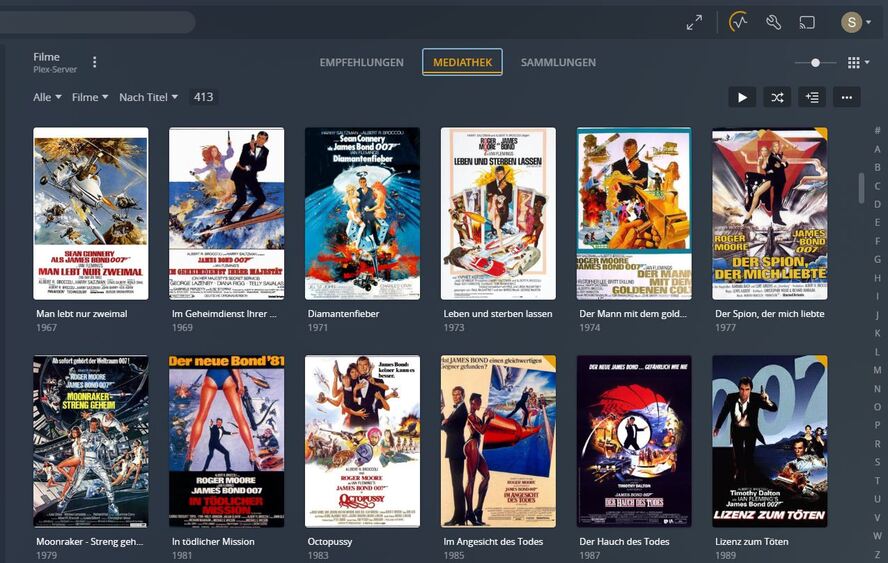Screen dimensions: 888x563
Task: Add to playlist queue icon
Action: (x=812, y=97)
